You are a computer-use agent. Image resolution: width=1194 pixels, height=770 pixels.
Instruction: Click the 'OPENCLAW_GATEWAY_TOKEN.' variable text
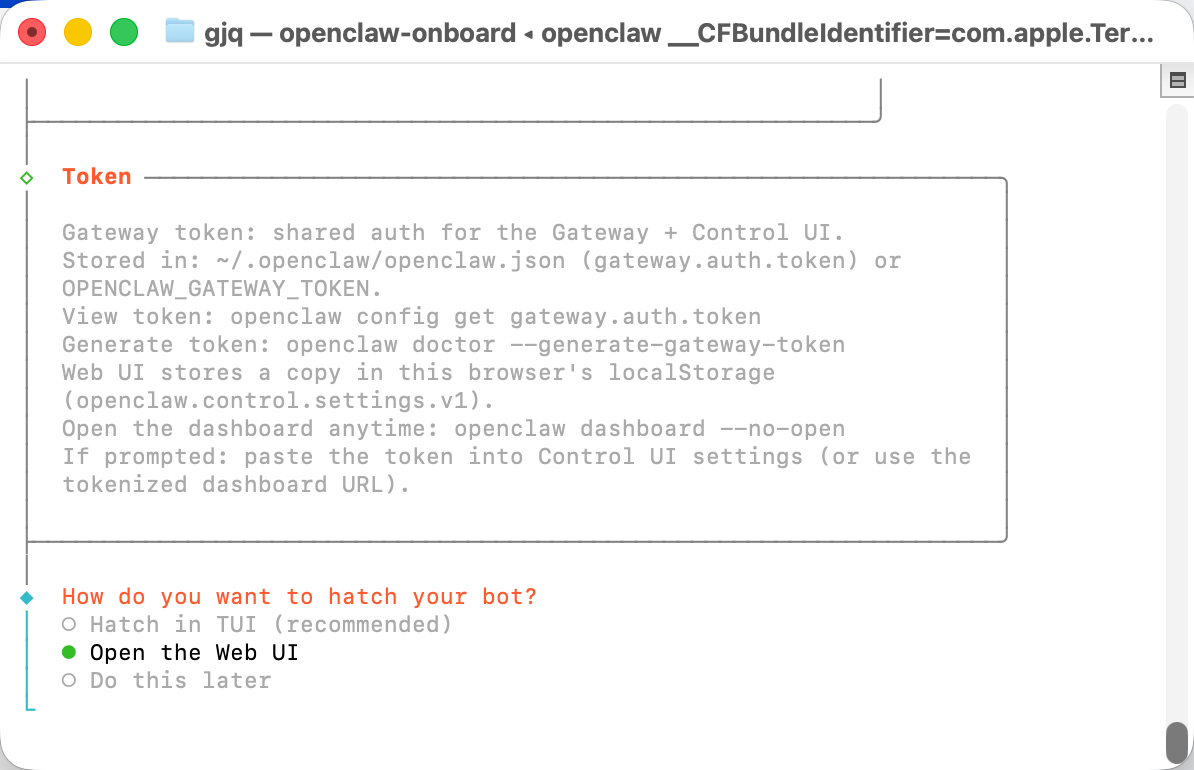coord(222,289)
